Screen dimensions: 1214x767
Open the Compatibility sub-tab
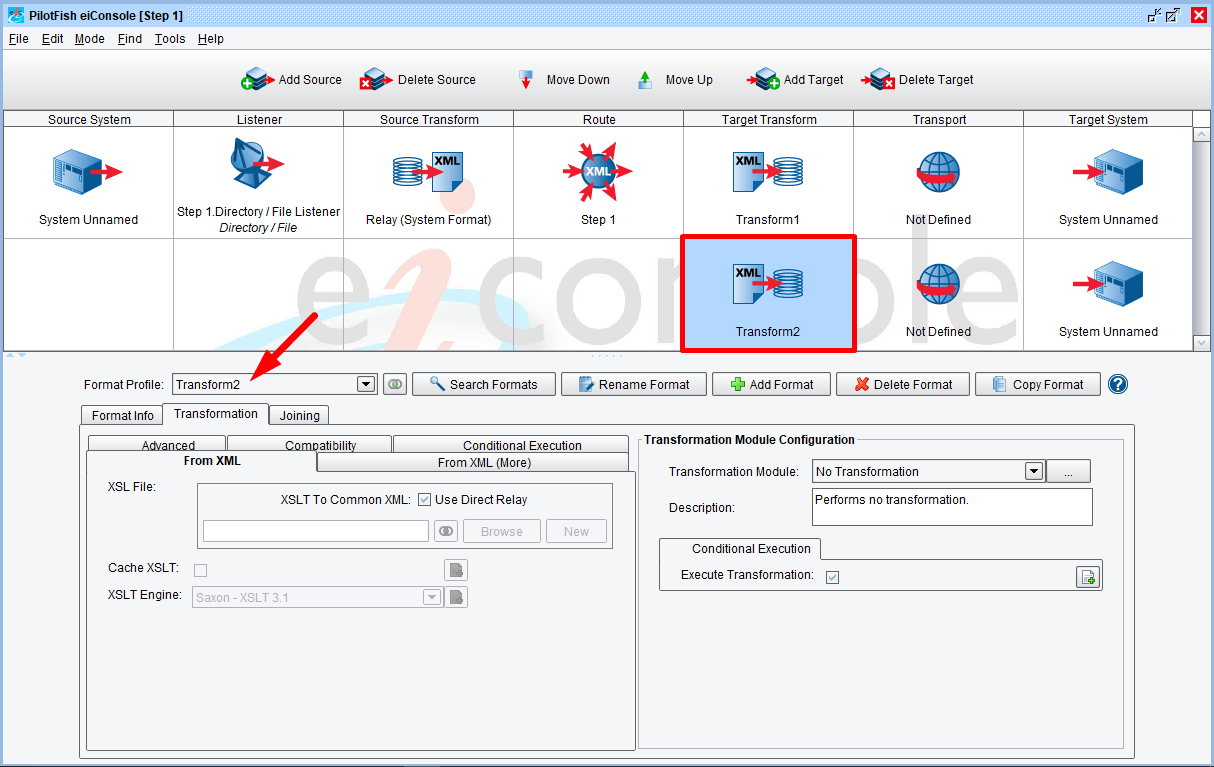tap(309, 444)
